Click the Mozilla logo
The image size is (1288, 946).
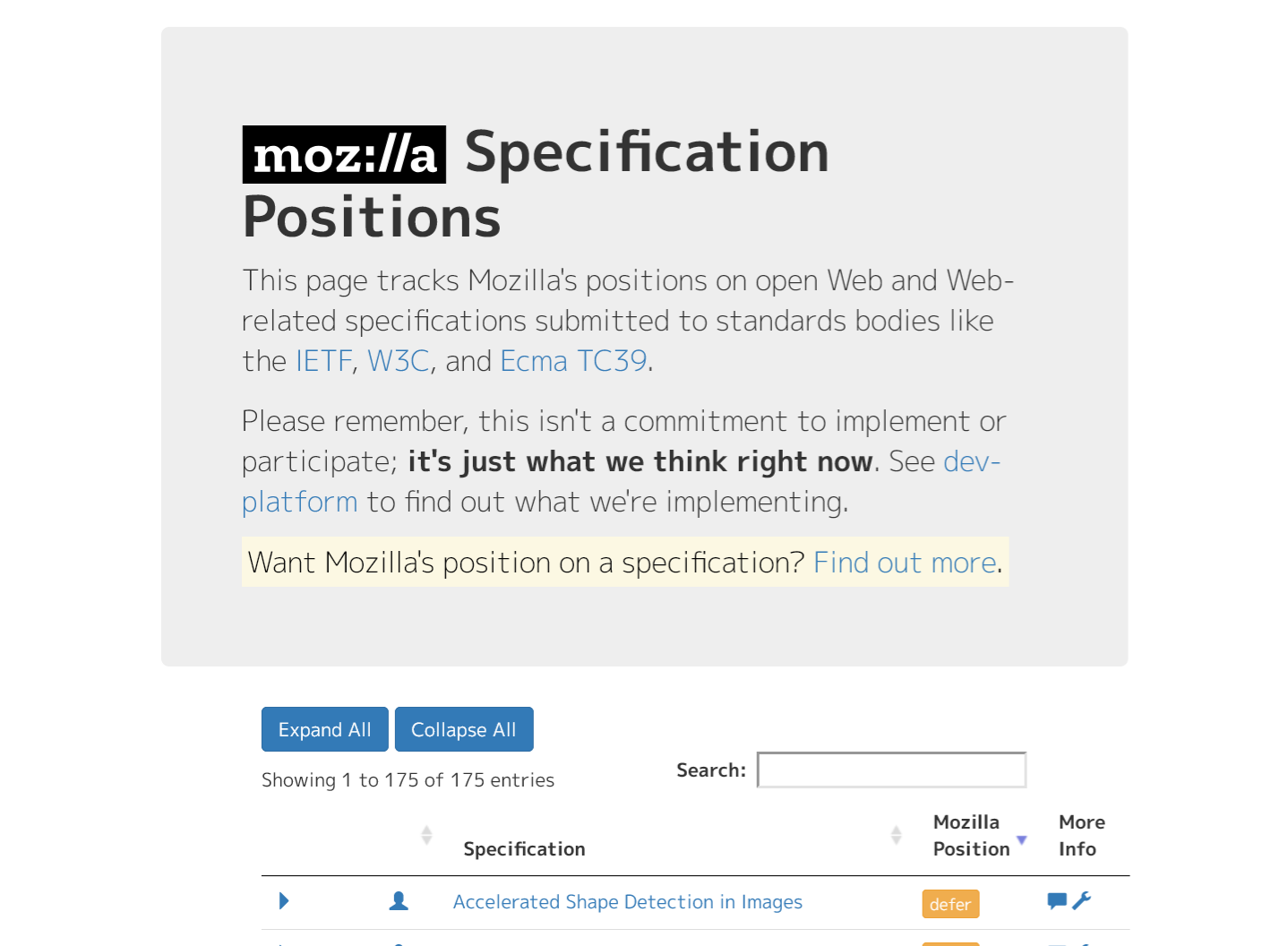coord(344,154)
